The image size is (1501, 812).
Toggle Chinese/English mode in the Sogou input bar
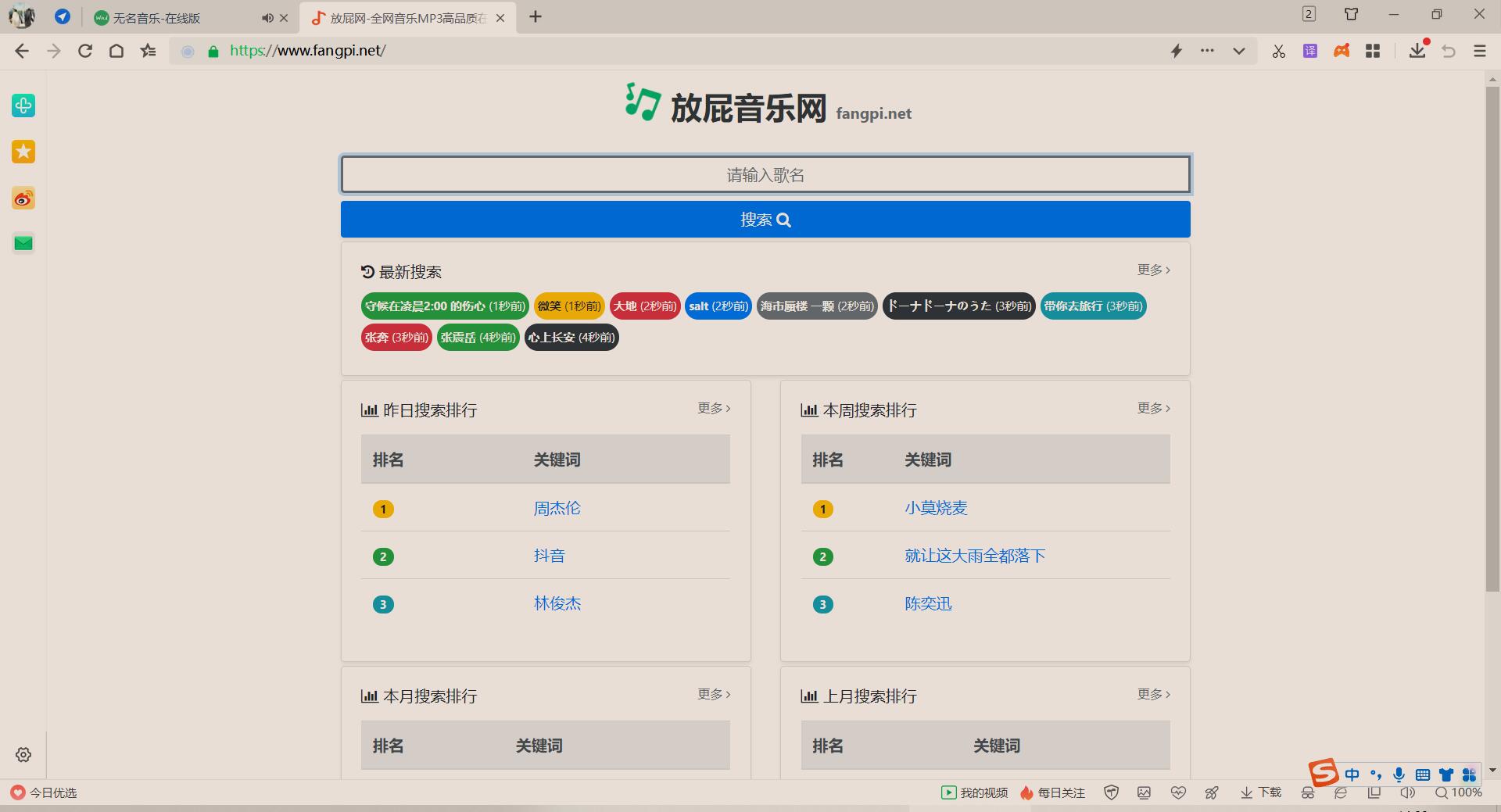click(1352, 774)
